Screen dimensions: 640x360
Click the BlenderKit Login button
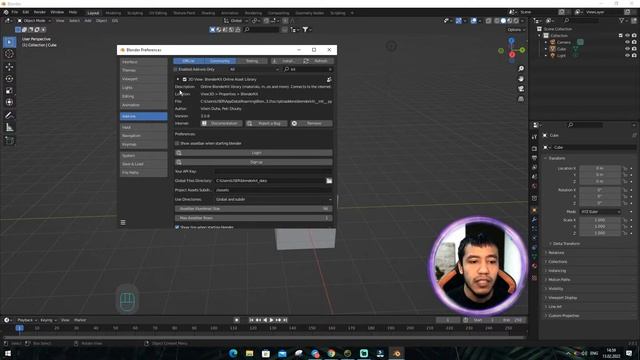[x=253, y=153]
